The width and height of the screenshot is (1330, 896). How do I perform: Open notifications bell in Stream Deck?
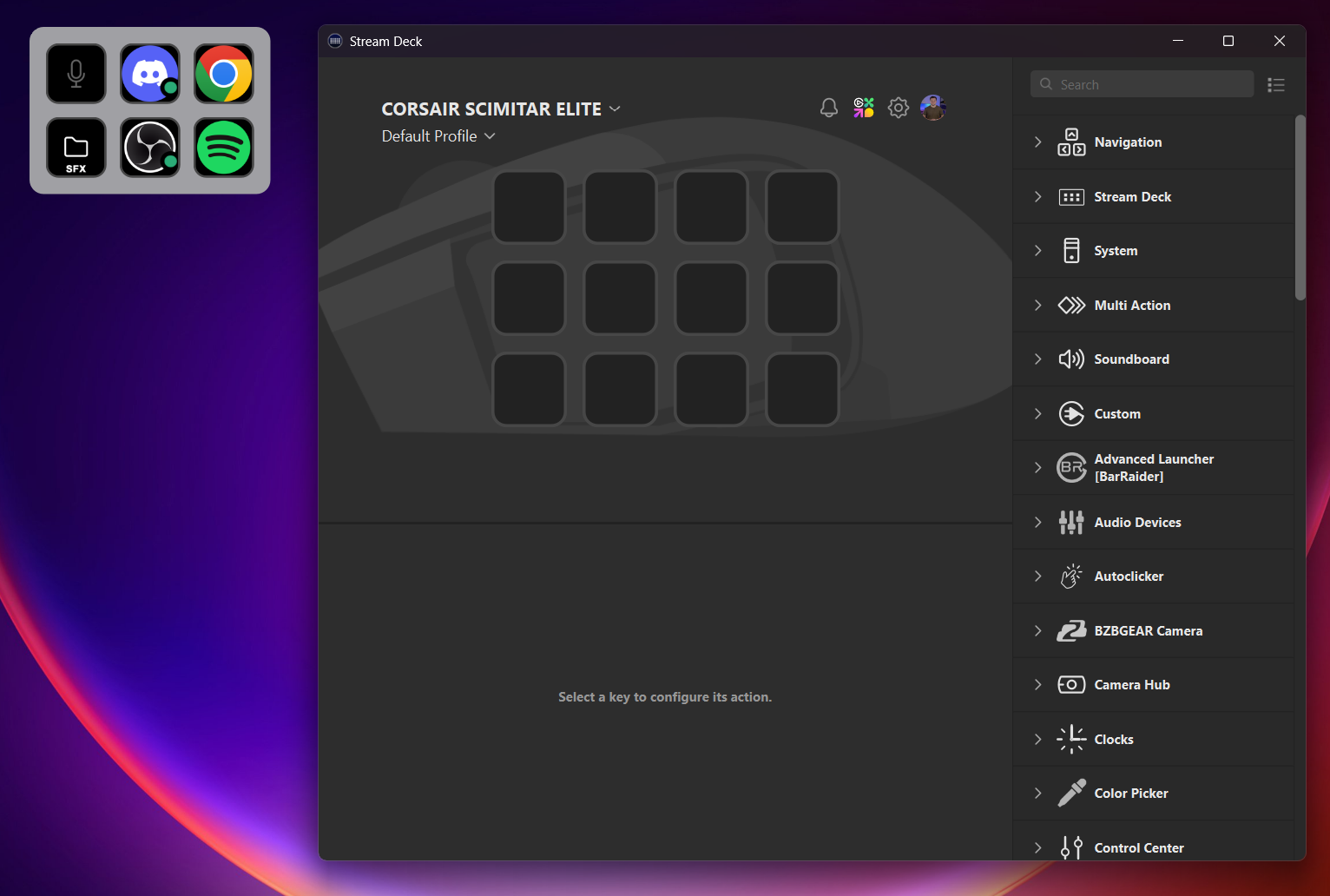(829, 108)
